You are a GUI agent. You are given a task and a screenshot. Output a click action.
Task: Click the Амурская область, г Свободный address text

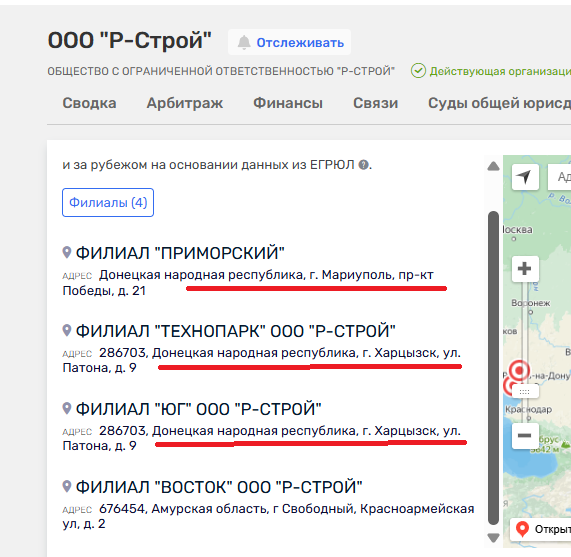tap(268, 516)
